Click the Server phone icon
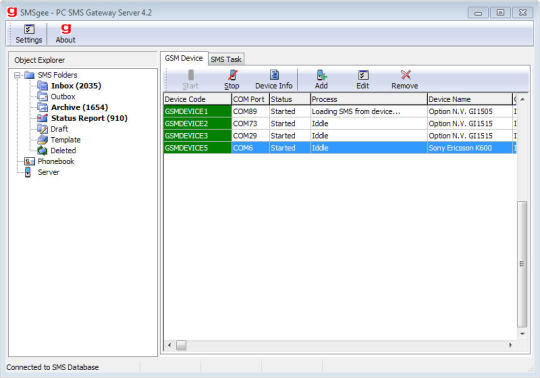540x378 pixels. click(28, 172)
